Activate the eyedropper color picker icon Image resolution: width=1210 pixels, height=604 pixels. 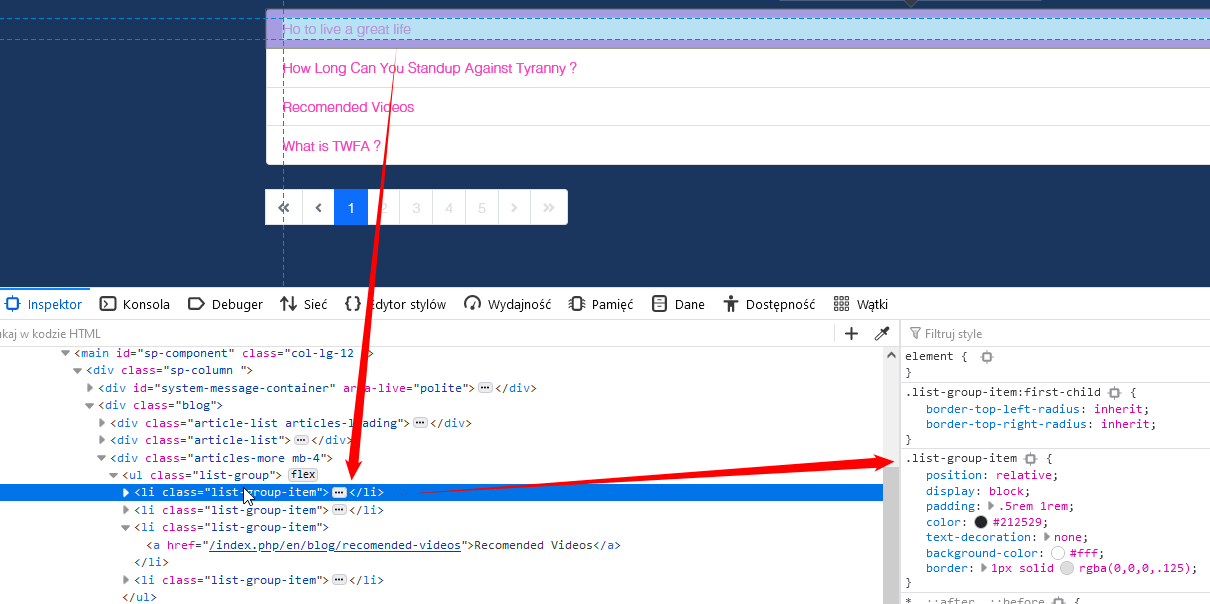click(x=882, y=334)
